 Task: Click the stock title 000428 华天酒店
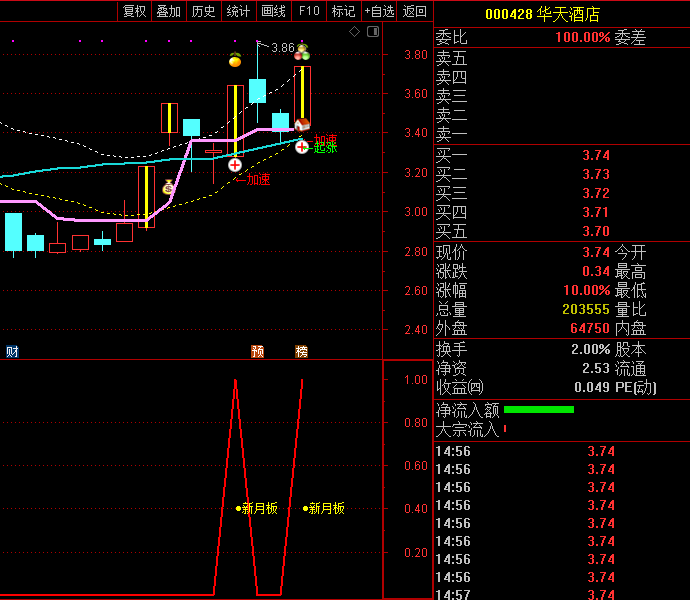pos(542,14)
